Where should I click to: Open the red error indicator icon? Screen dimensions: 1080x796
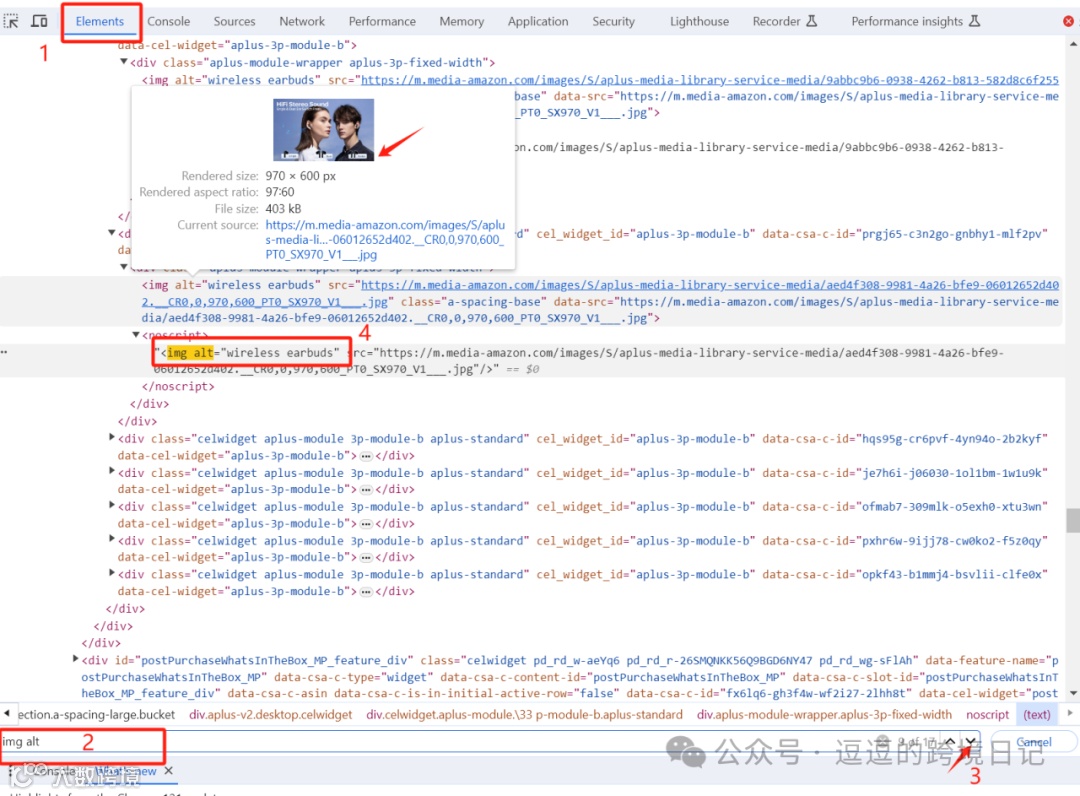(1068, 21)
